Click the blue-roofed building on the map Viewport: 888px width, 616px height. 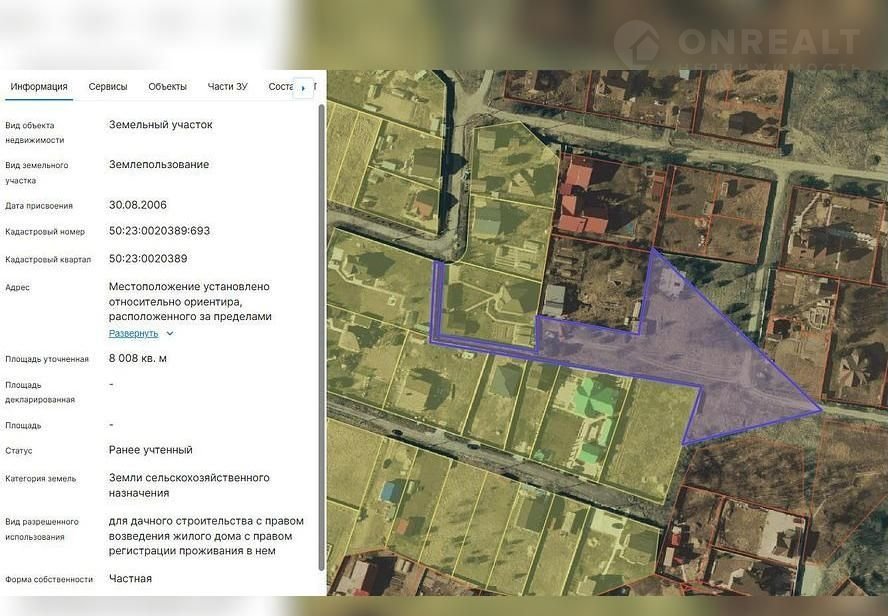coord(393,490)
